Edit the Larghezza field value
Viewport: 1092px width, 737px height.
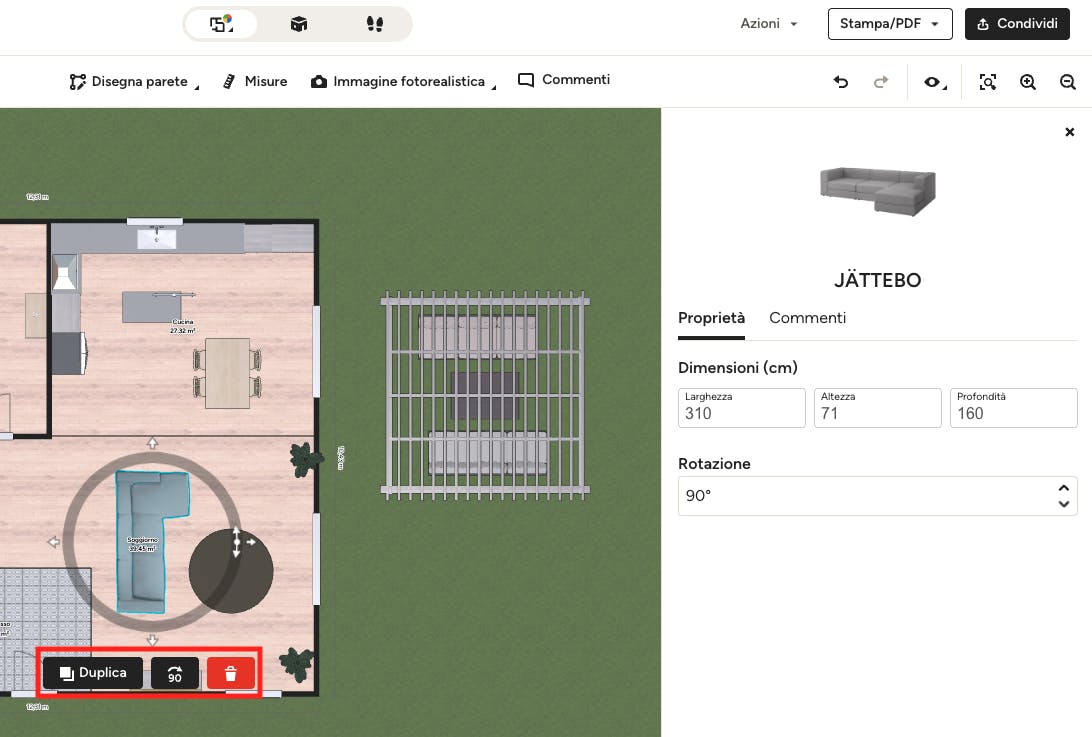point(742,408)
